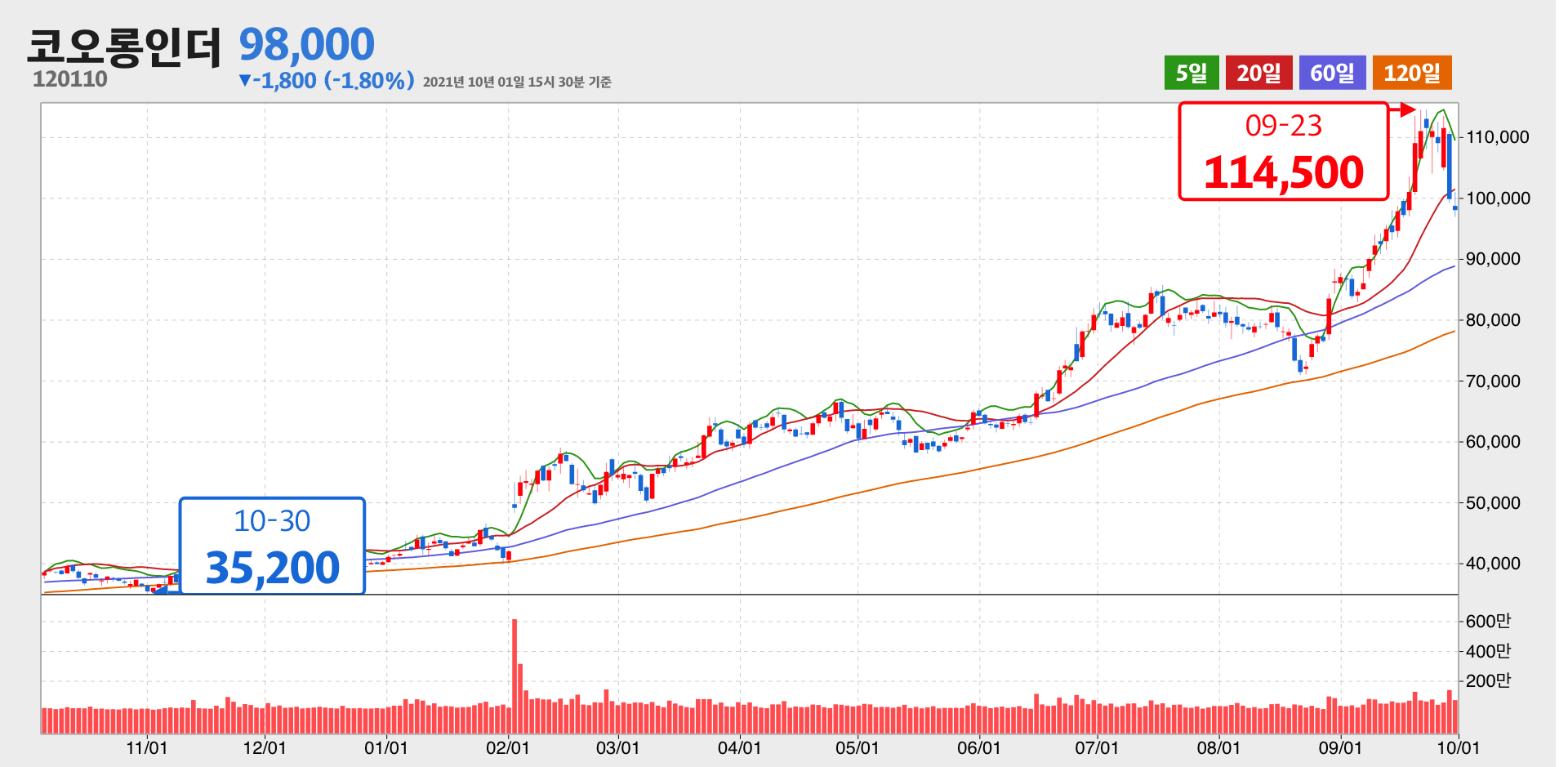The image size is (1568, 767).
Task: Click the 02/01 date axis label
Action: (508, 748)
